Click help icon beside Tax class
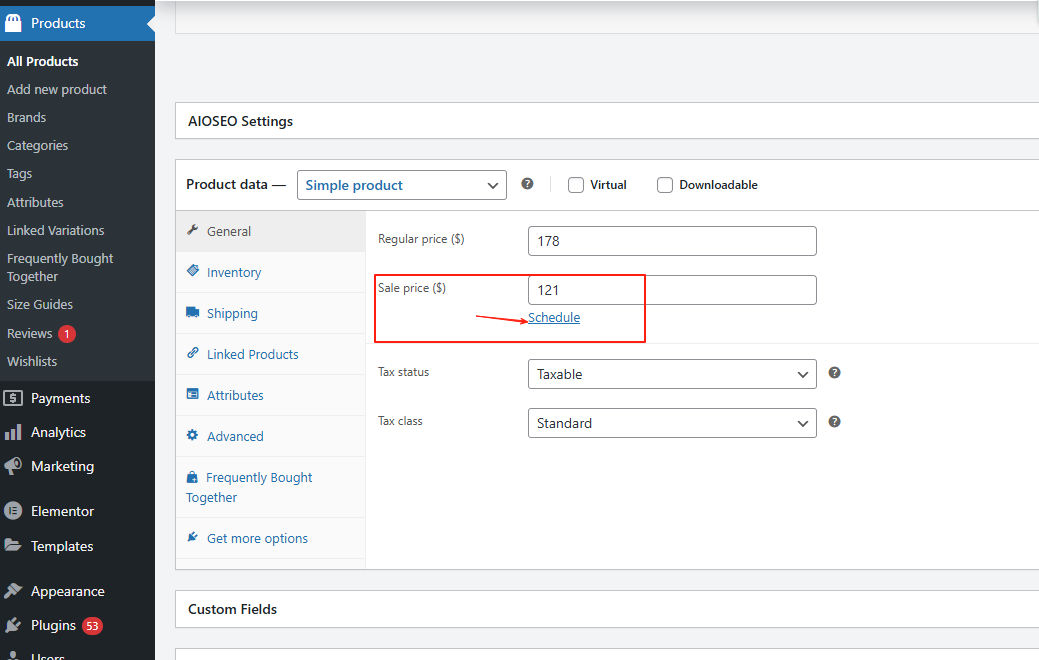The image size is (1039, 660). [x=834, y=422]
